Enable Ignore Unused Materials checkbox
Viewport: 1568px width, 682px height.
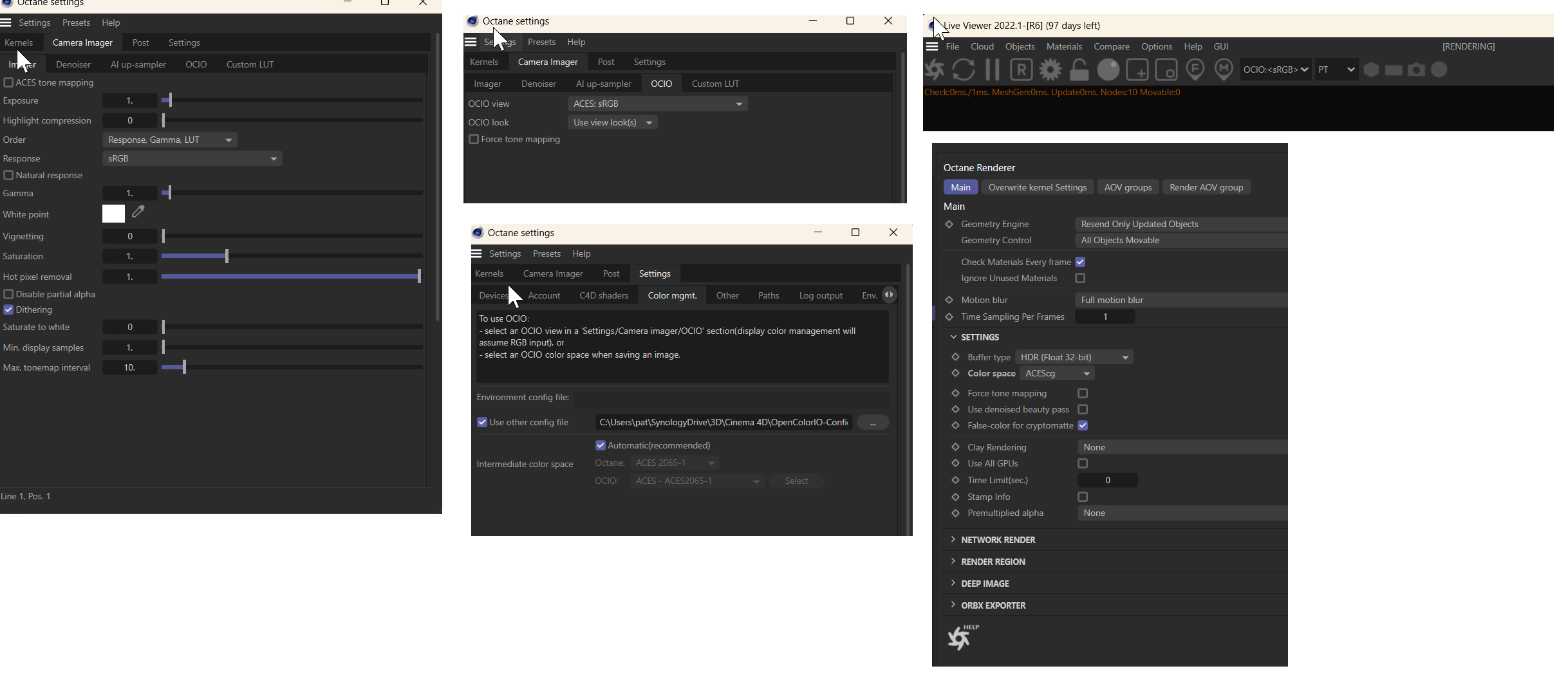click(x=1080, y=278)
